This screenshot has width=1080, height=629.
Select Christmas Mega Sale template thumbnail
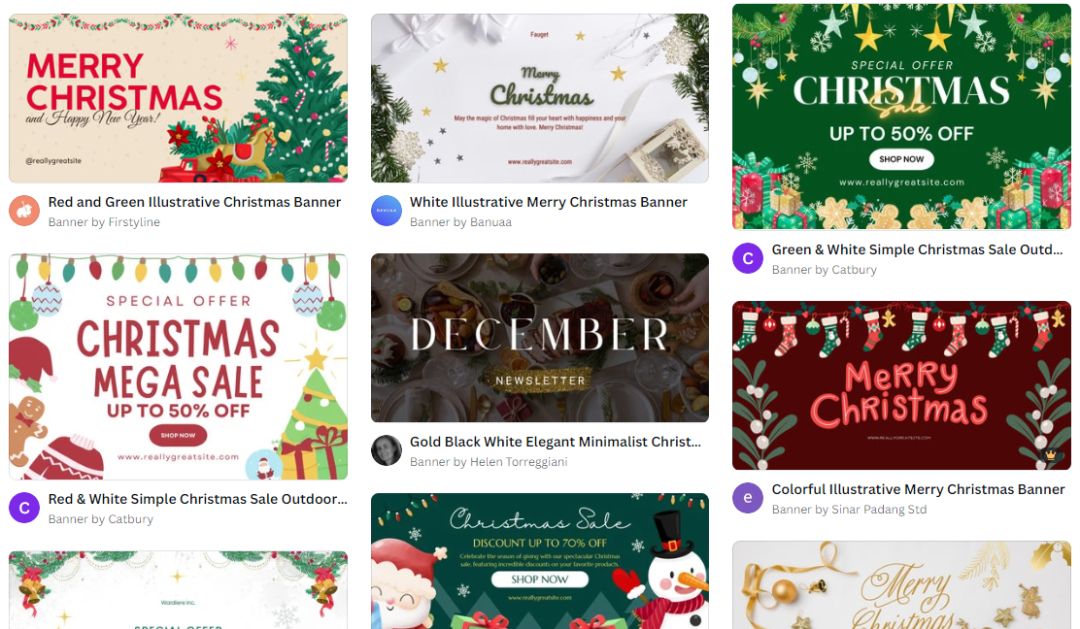(x=178, y=367)
